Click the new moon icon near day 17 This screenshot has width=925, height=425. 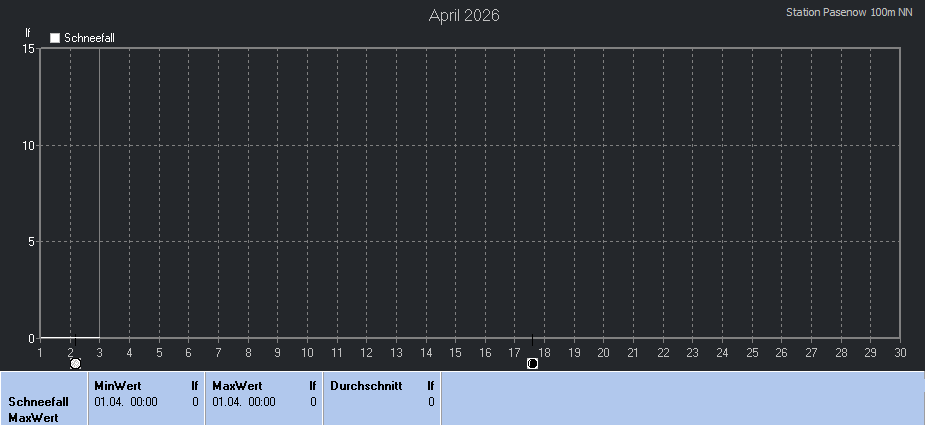pyautogui.click(x=532, y=364)
